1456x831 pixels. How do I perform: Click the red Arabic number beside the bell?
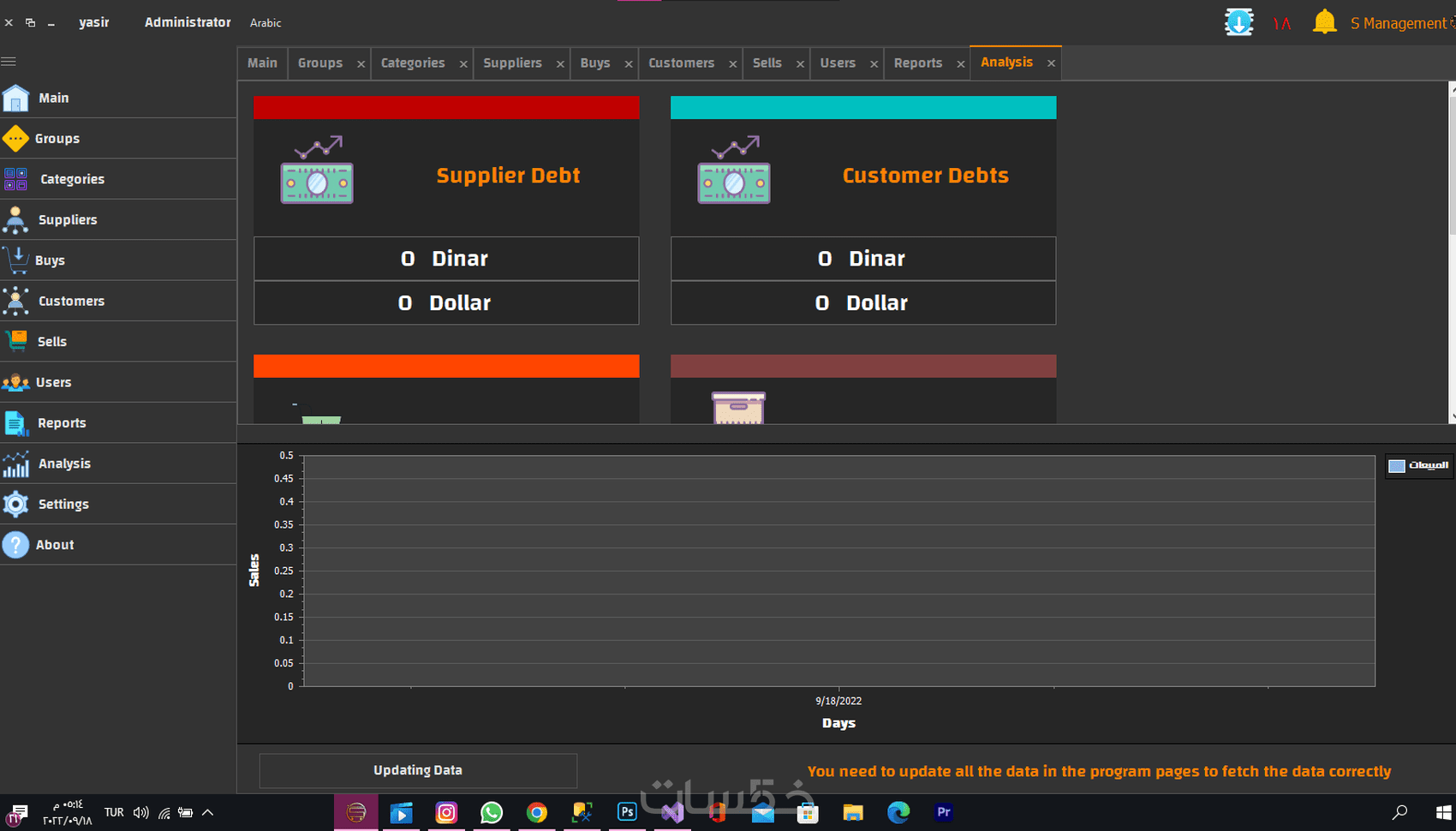tap(1282, 23)
